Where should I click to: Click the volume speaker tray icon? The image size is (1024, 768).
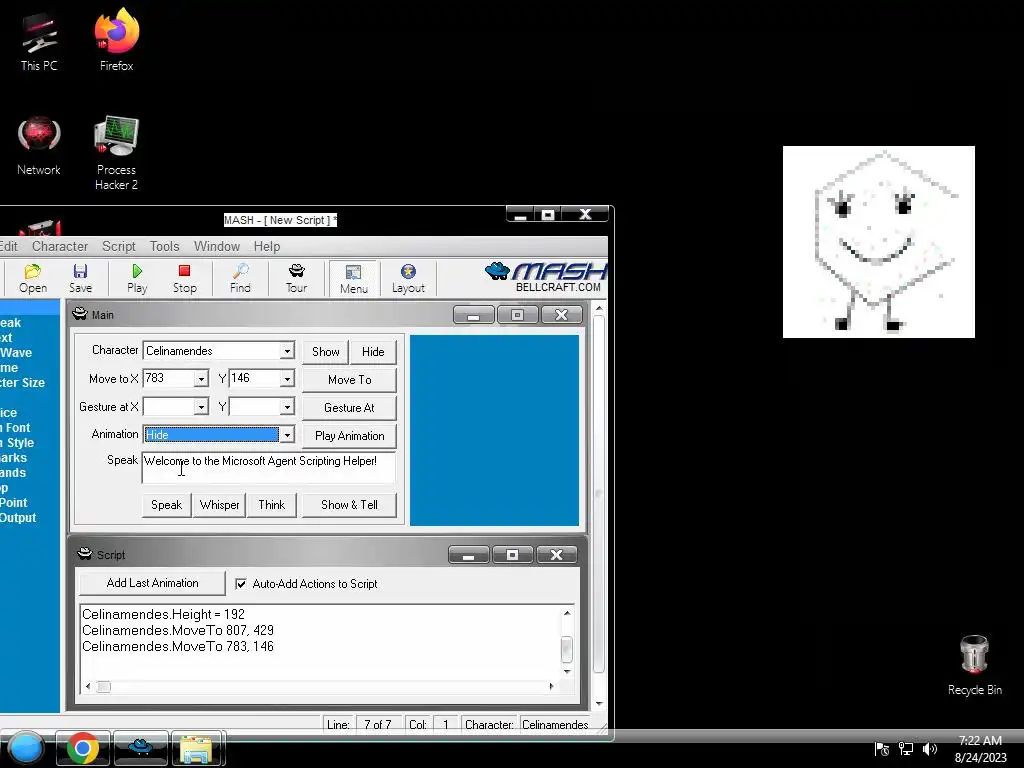(929, 749)
